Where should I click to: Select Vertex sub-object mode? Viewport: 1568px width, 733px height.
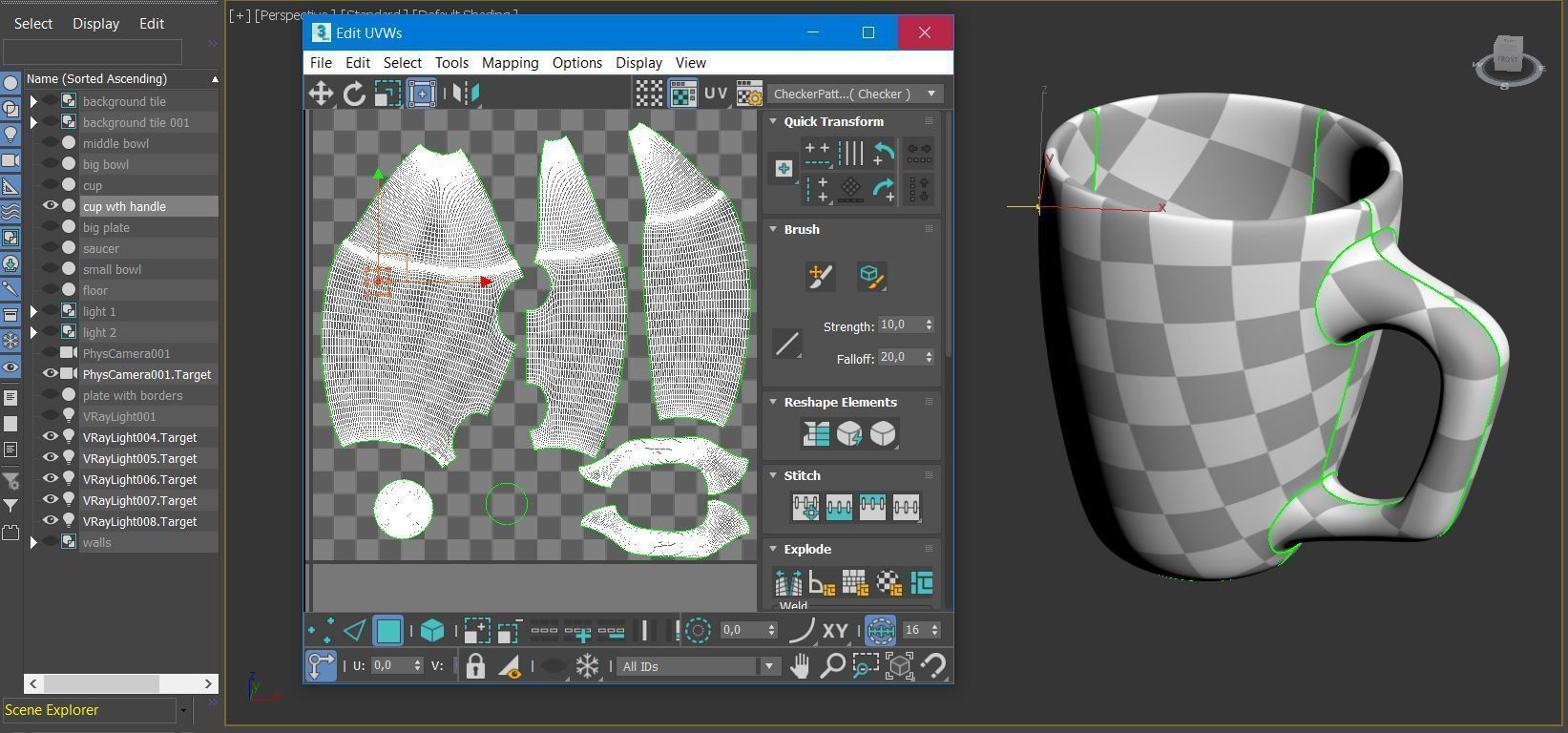pyautogui.click(x=321, y=630)
